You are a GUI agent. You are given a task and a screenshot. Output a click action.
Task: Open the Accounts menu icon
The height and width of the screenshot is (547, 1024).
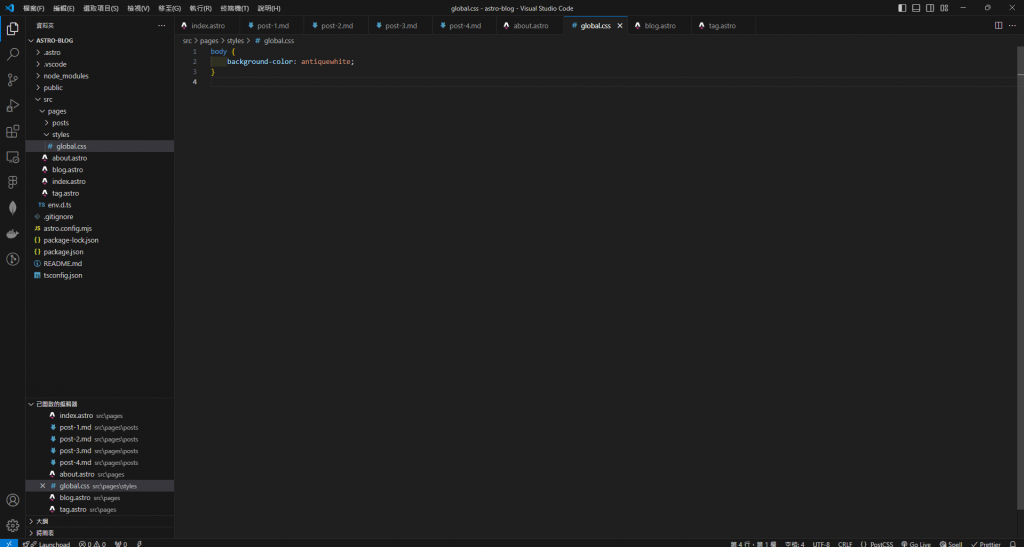pos(12,500)
